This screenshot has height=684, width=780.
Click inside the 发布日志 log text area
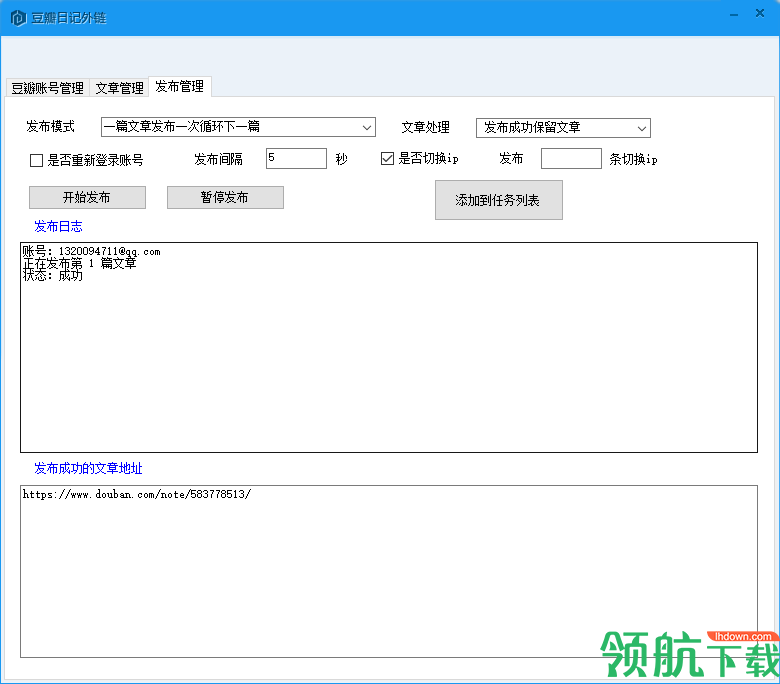[x=389, y=348]
